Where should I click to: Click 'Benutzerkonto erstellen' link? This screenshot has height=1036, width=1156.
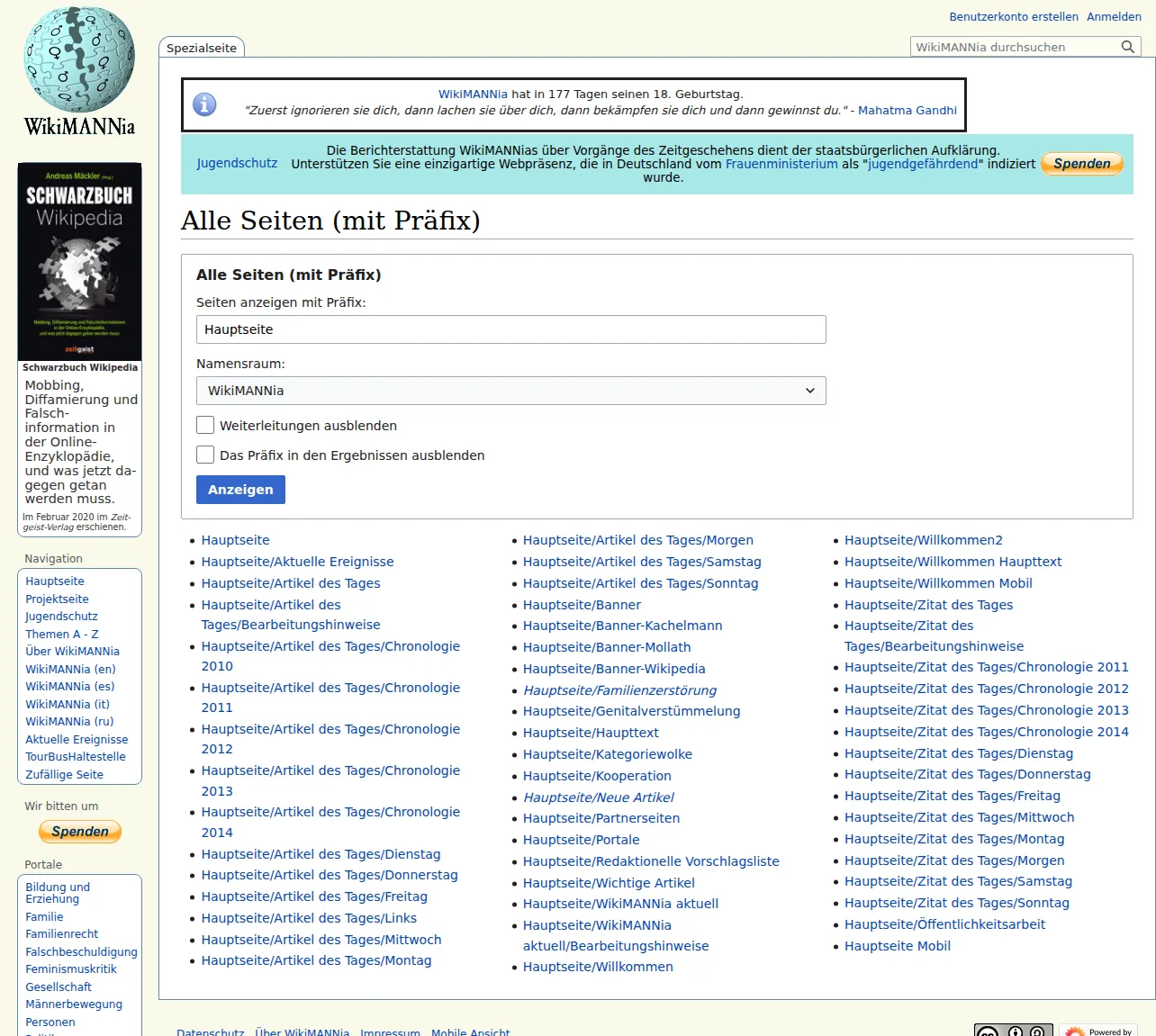[x=1014, y=17]
